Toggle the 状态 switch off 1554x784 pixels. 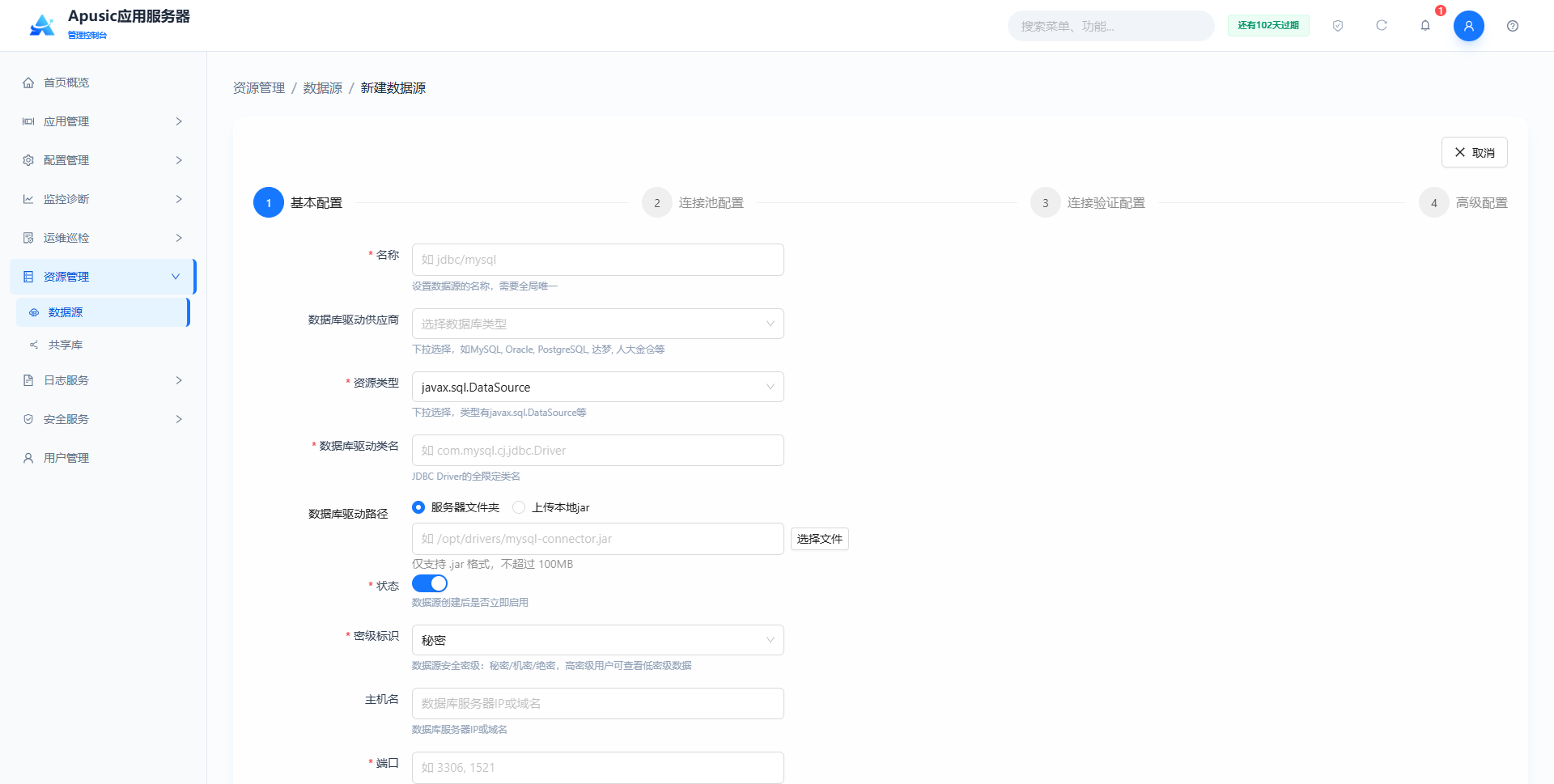click(430, 583)
